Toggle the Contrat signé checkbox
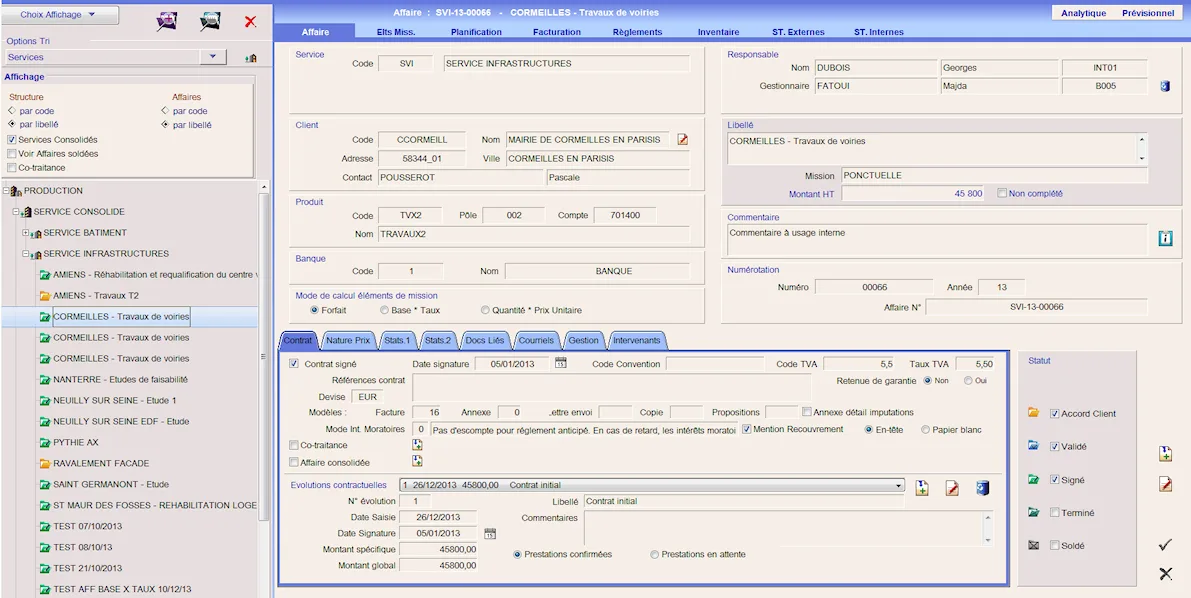This screenshot has height=598, width=1191. pyautogui.click(x=295, y=364)
